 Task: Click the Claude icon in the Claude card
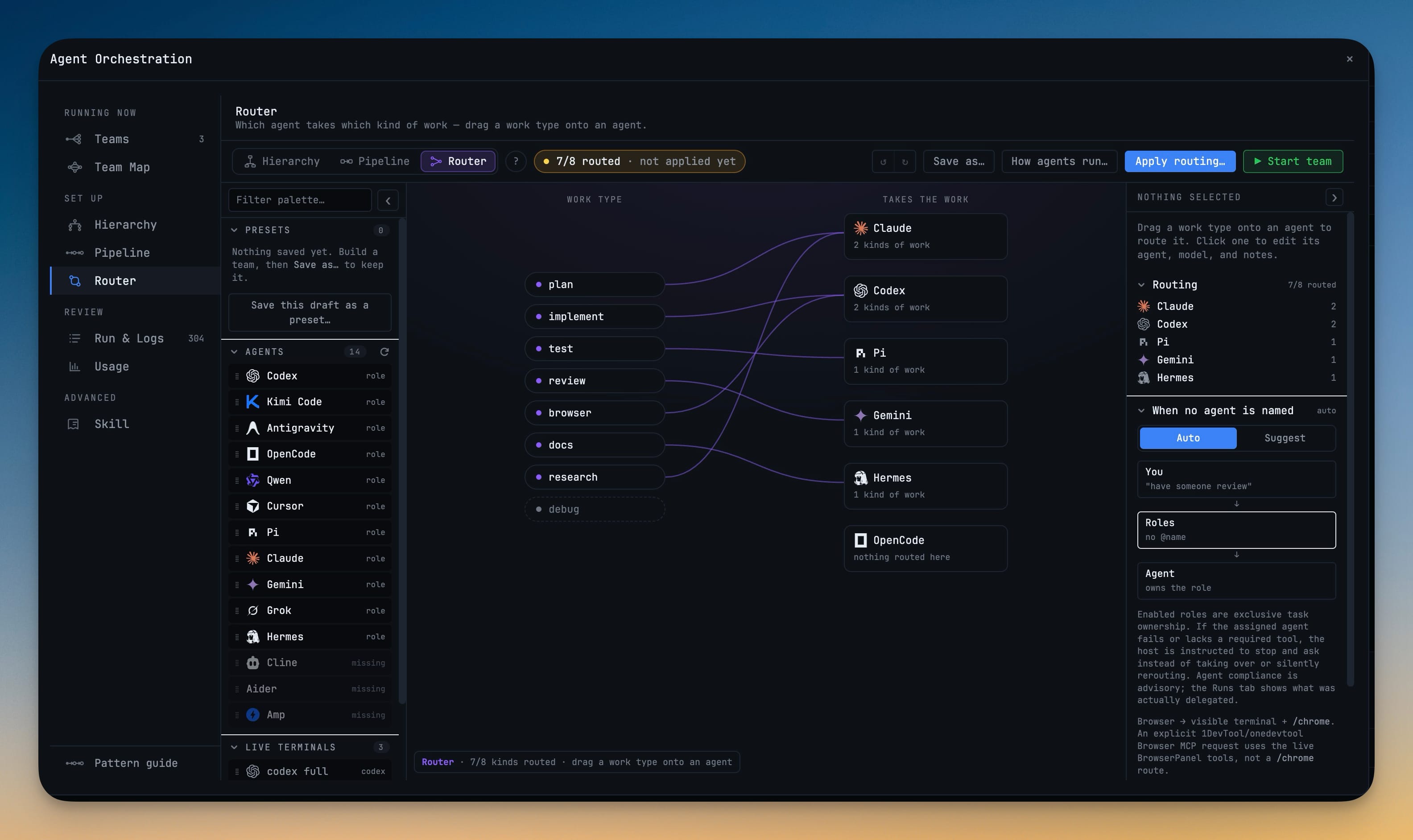click(x=860, y=228)
